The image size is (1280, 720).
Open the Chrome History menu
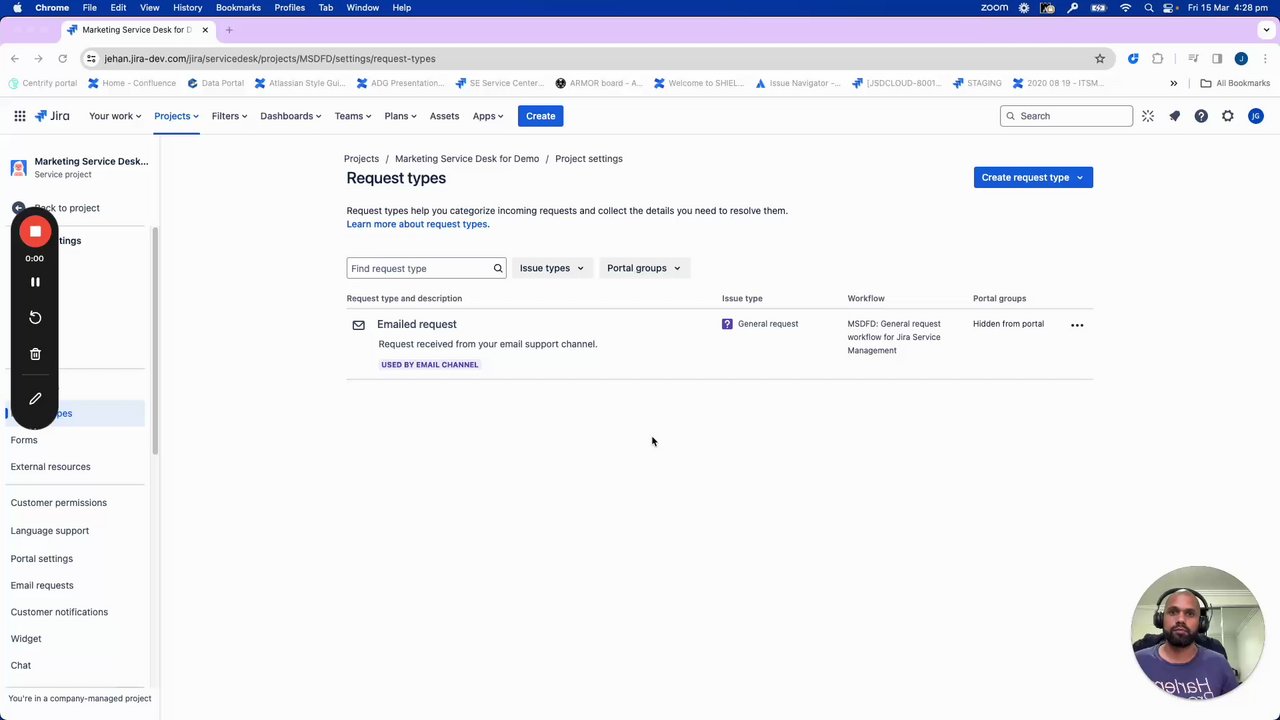pyautogui.click(x=187, y=8)
